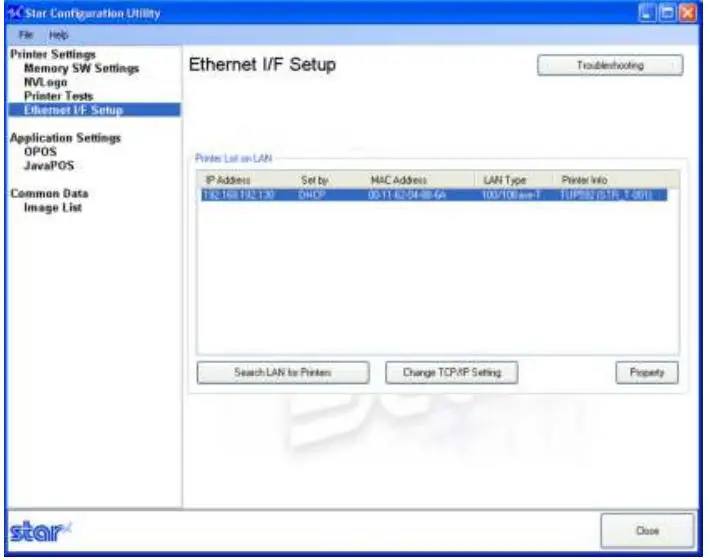Image resolution: width=710 pixels, height=560 pixels.
Task: Click the Close button at bottom
Action: pyautogui.click(x=648, y=531)
